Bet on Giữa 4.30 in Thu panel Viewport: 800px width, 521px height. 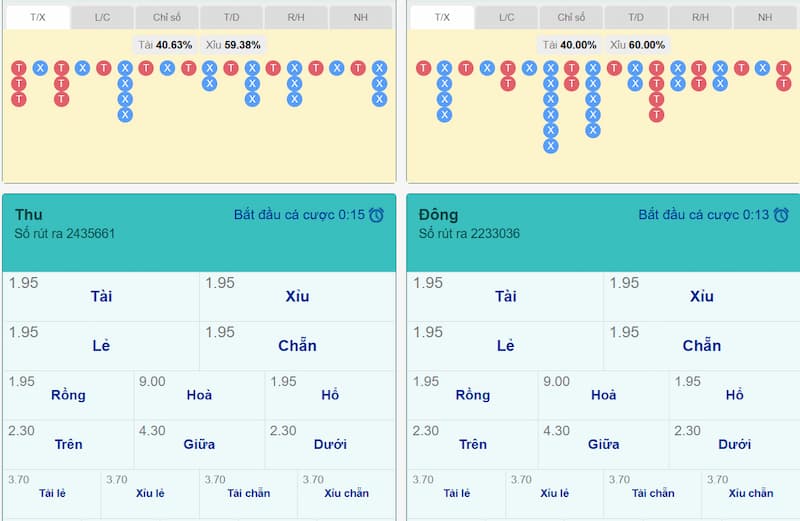(x=199, y=444)
